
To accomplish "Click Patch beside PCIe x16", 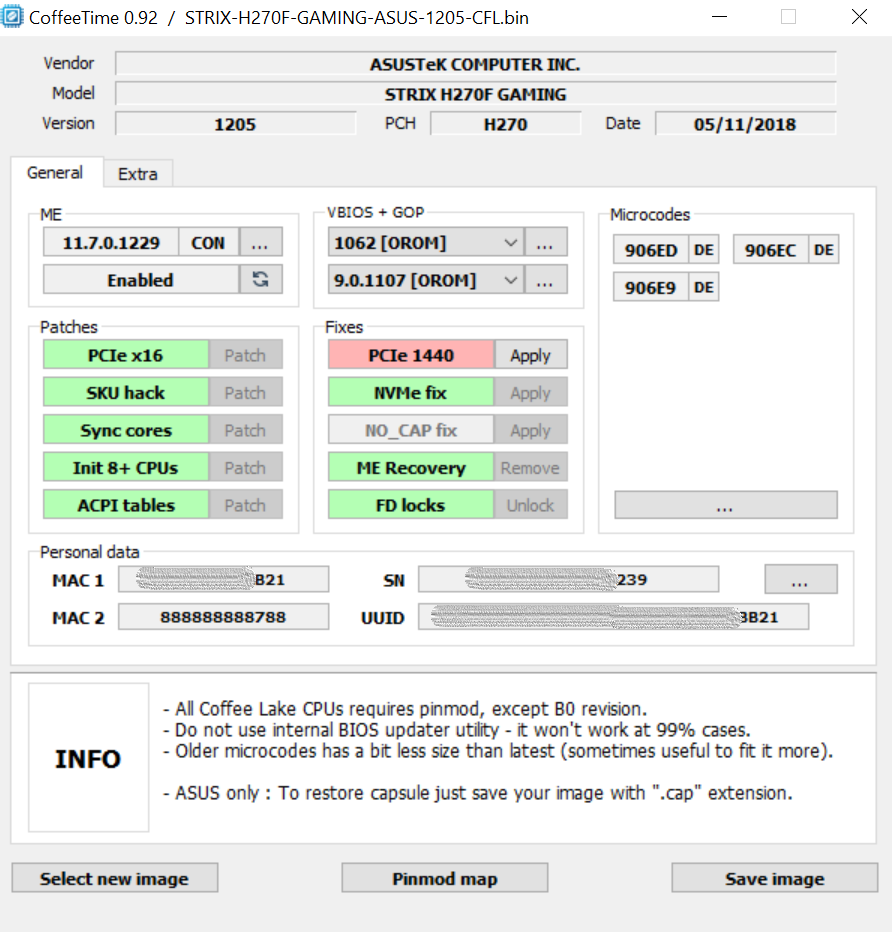I will click(245, 355).
